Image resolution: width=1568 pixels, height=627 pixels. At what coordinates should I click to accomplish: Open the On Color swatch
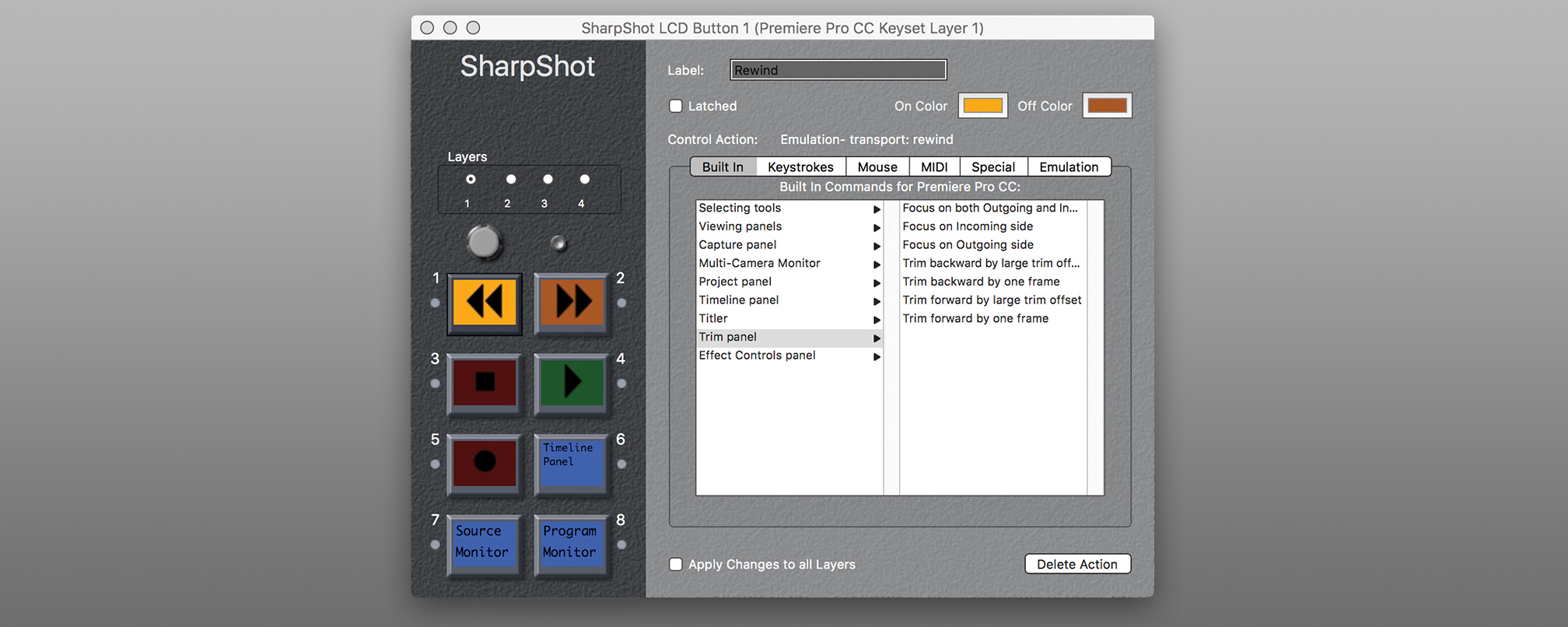pyautogui.click(x=983, y=106)
